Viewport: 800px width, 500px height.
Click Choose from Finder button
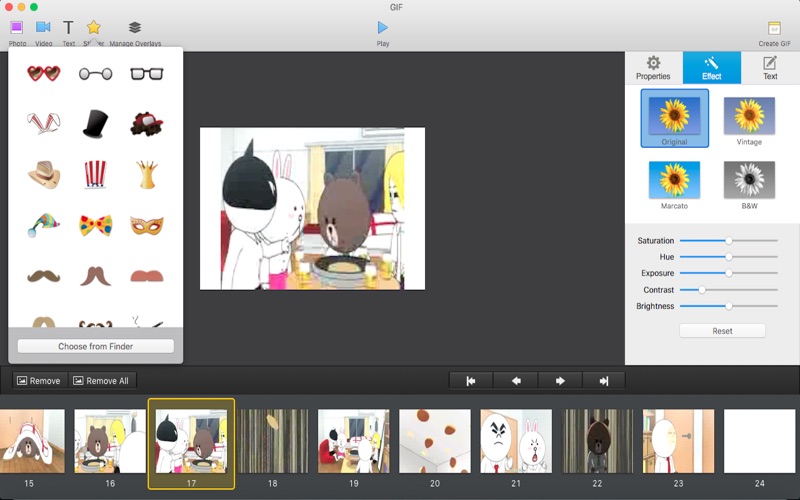pyautogui.click(x=95, y=346)
